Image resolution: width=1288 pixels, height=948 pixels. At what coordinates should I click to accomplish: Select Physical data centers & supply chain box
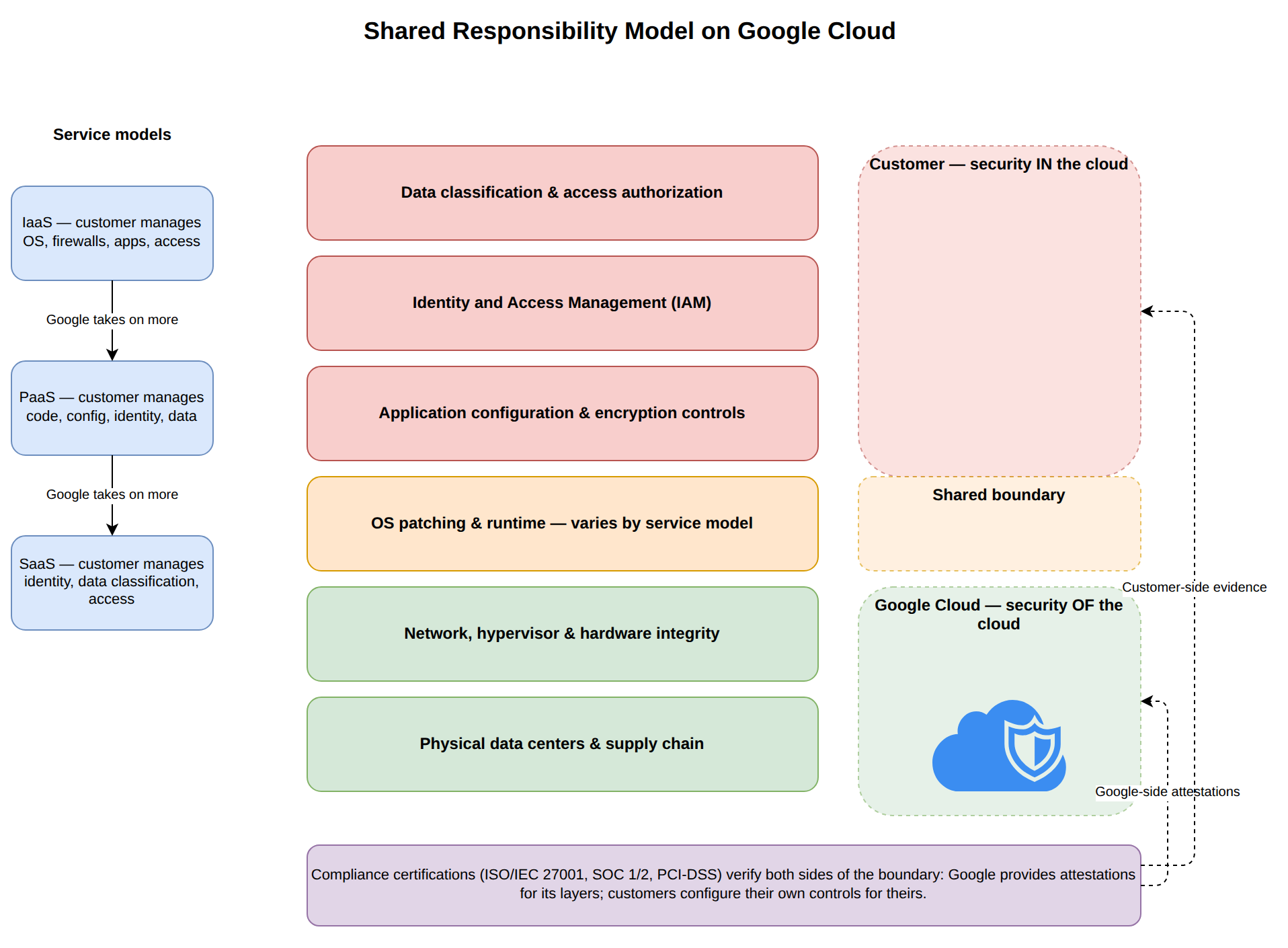(x=563, y=744)
